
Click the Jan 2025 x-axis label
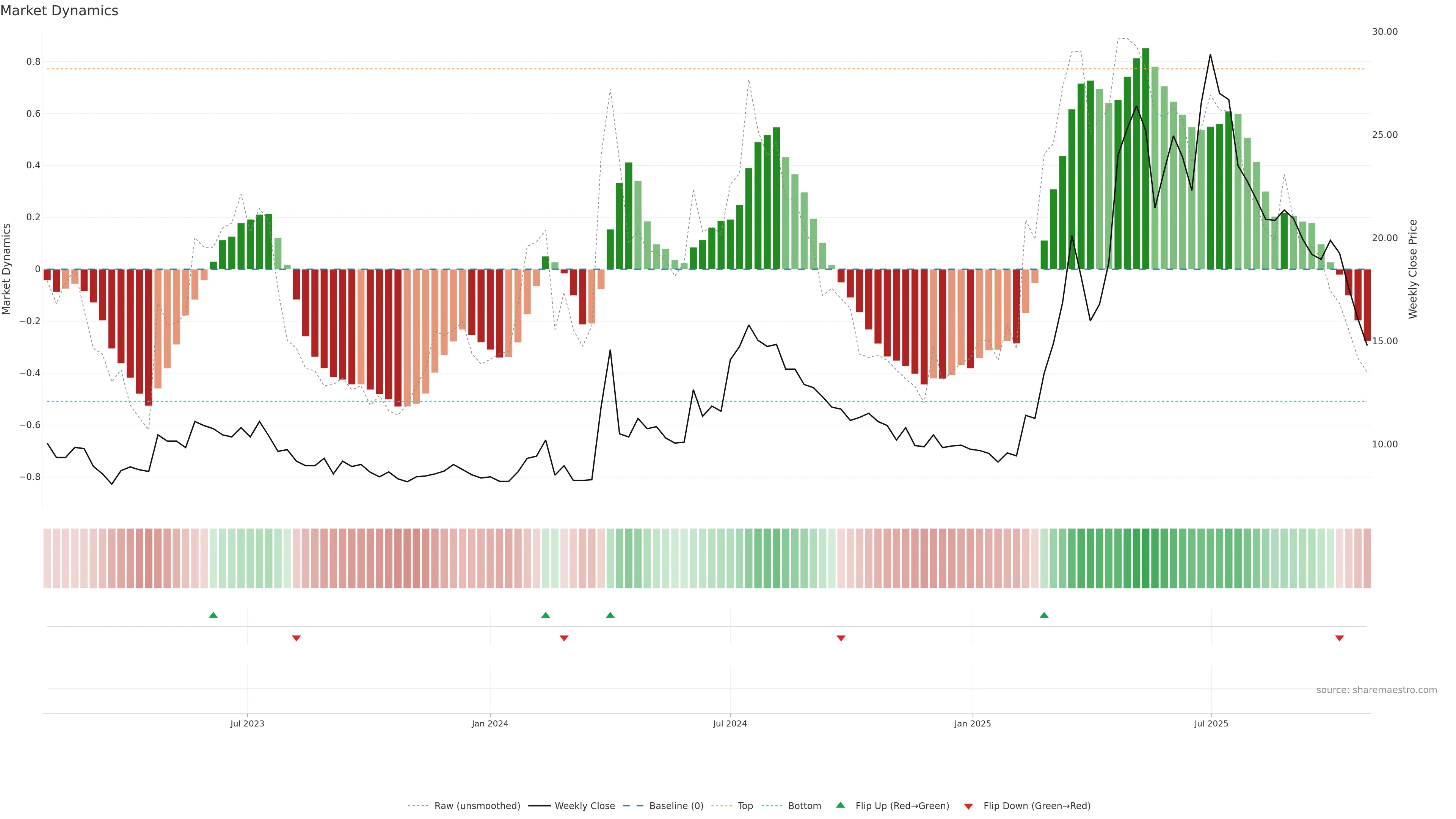[972, 723]
